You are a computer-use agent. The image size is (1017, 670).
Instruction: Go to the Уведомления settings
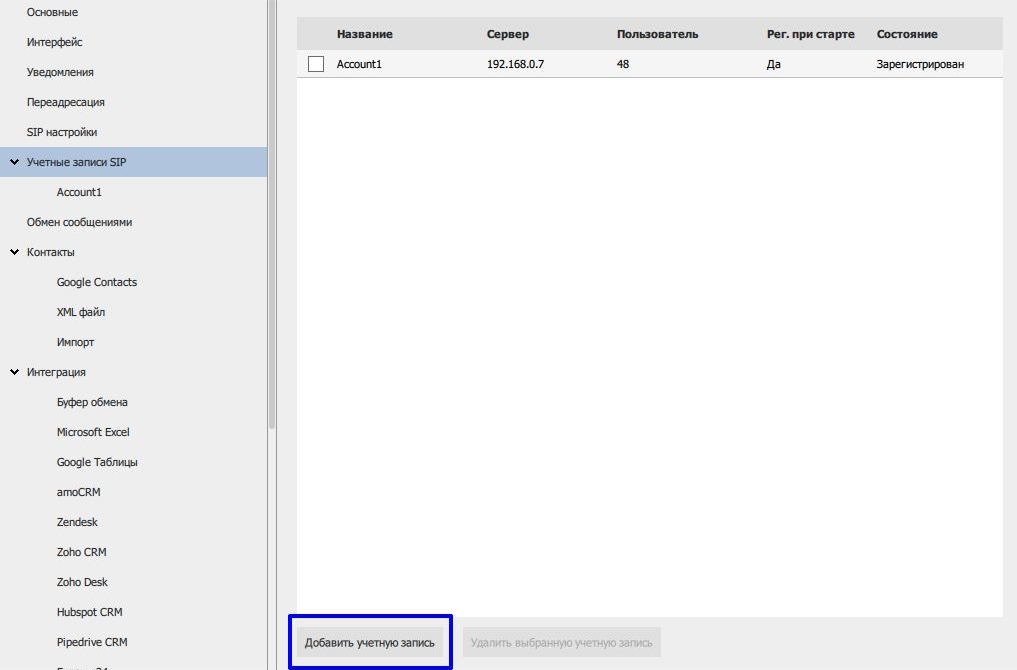click(x=60, y=72)
